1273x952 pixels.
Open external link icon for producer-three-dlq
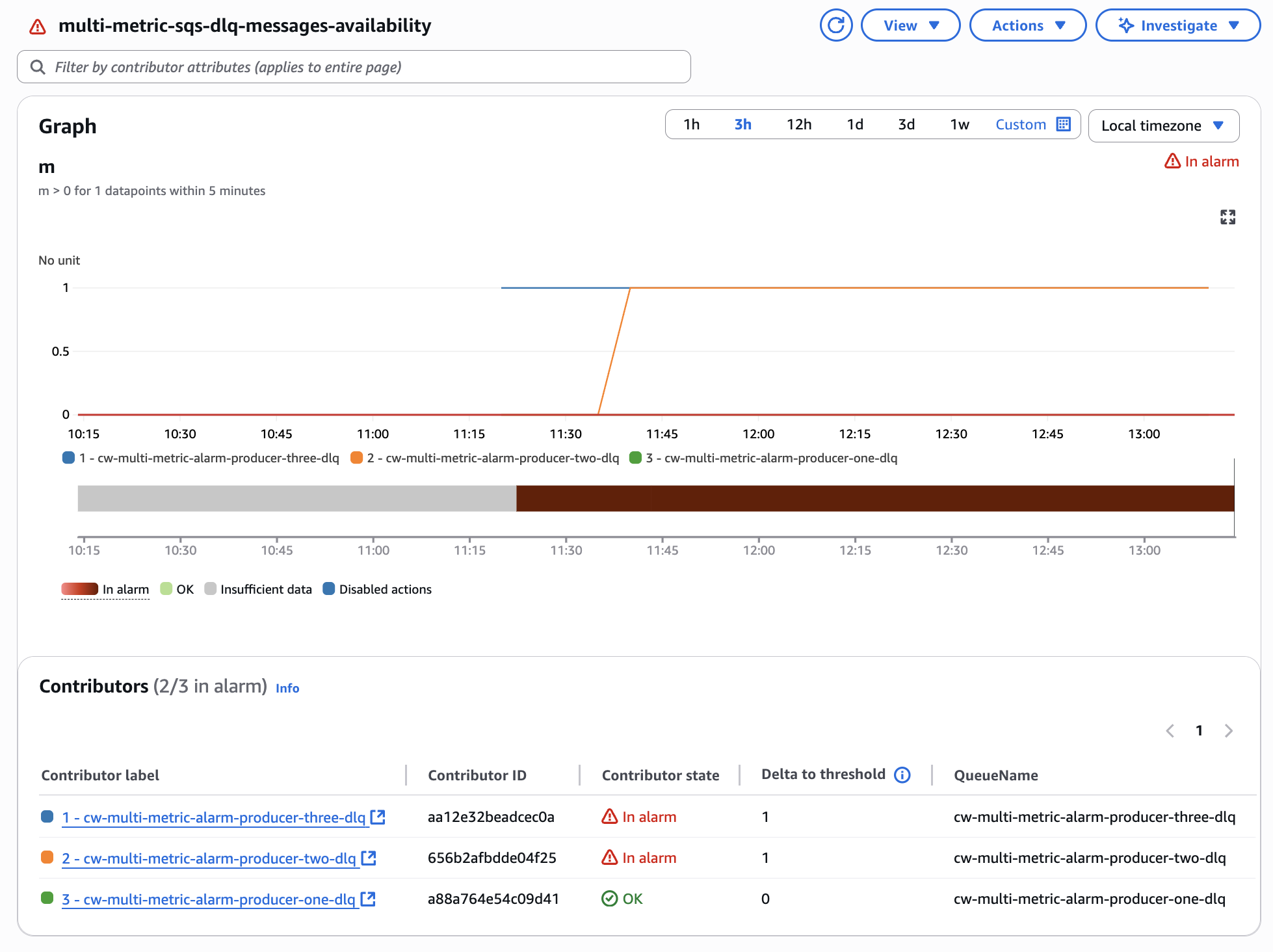pyautogui.click(x=378, y=817)
